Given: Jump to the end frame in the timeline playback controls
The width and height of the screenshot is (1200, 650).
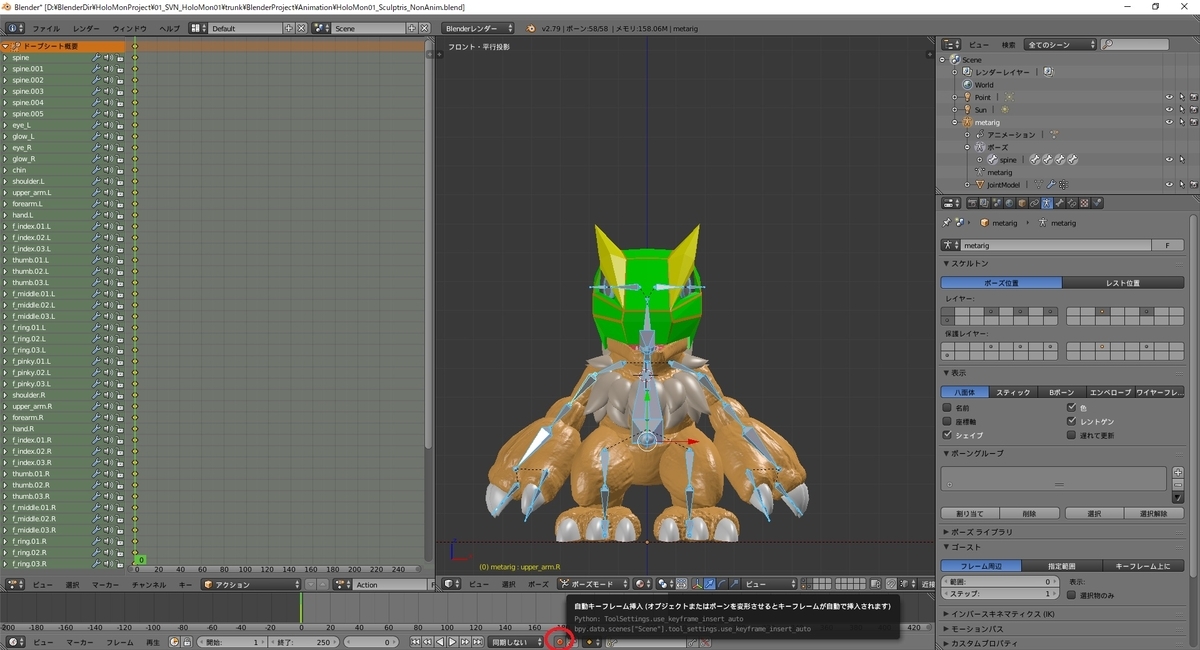Looking at the screenshot, I should coord(476,642).
